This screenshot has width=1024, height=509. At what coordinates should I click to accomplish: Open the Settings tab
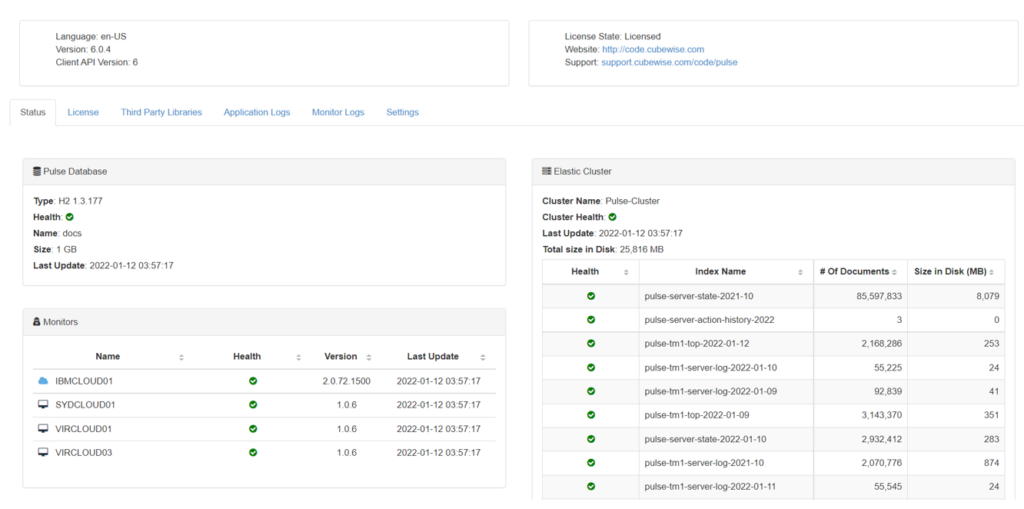click(402, 112)
